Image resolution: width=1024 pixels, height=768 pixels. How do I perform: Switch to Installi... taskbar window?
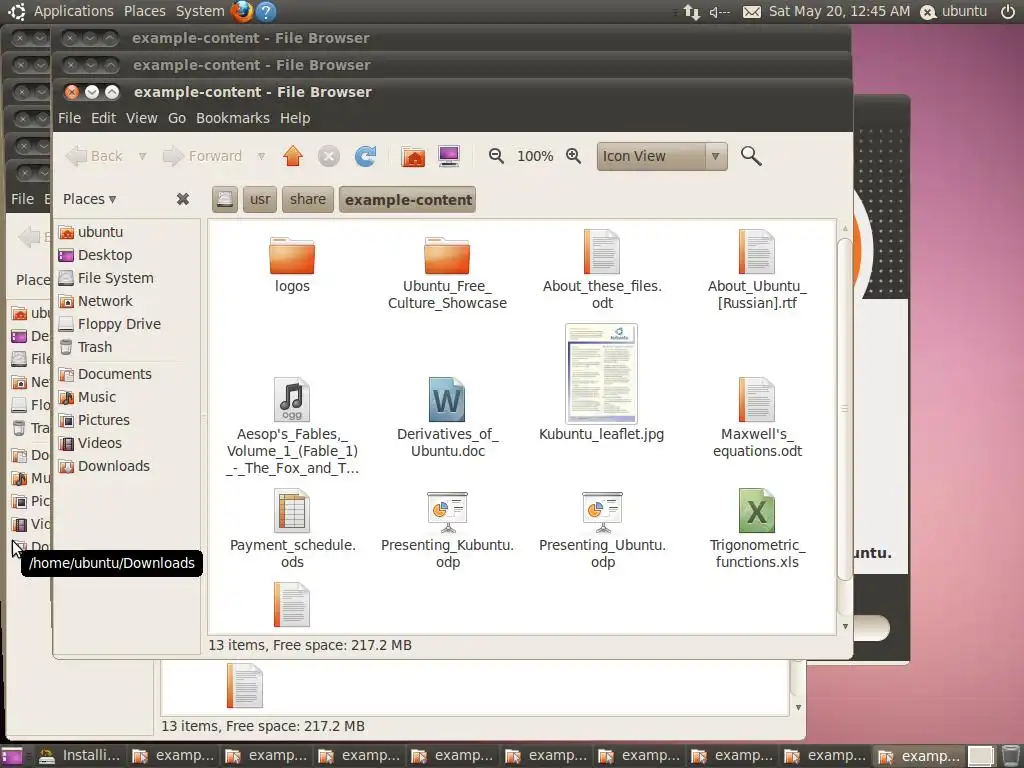click(x=79, y=756)
